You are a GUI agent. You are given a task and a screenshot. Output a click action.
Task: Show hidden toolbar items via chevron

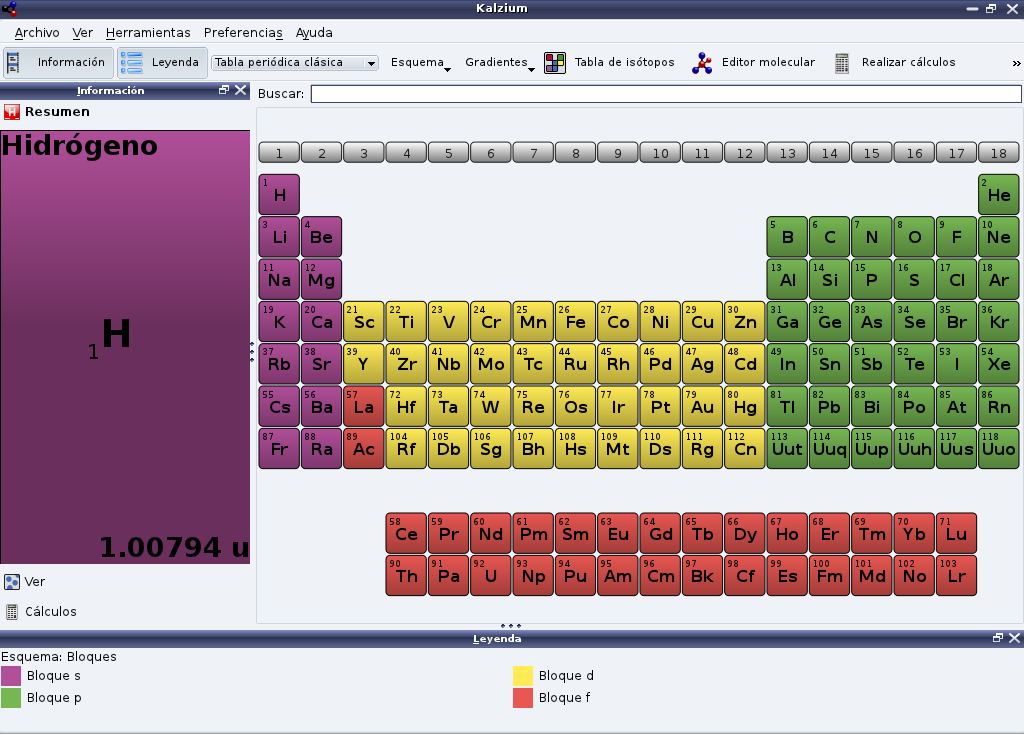tap(1017, 63)
